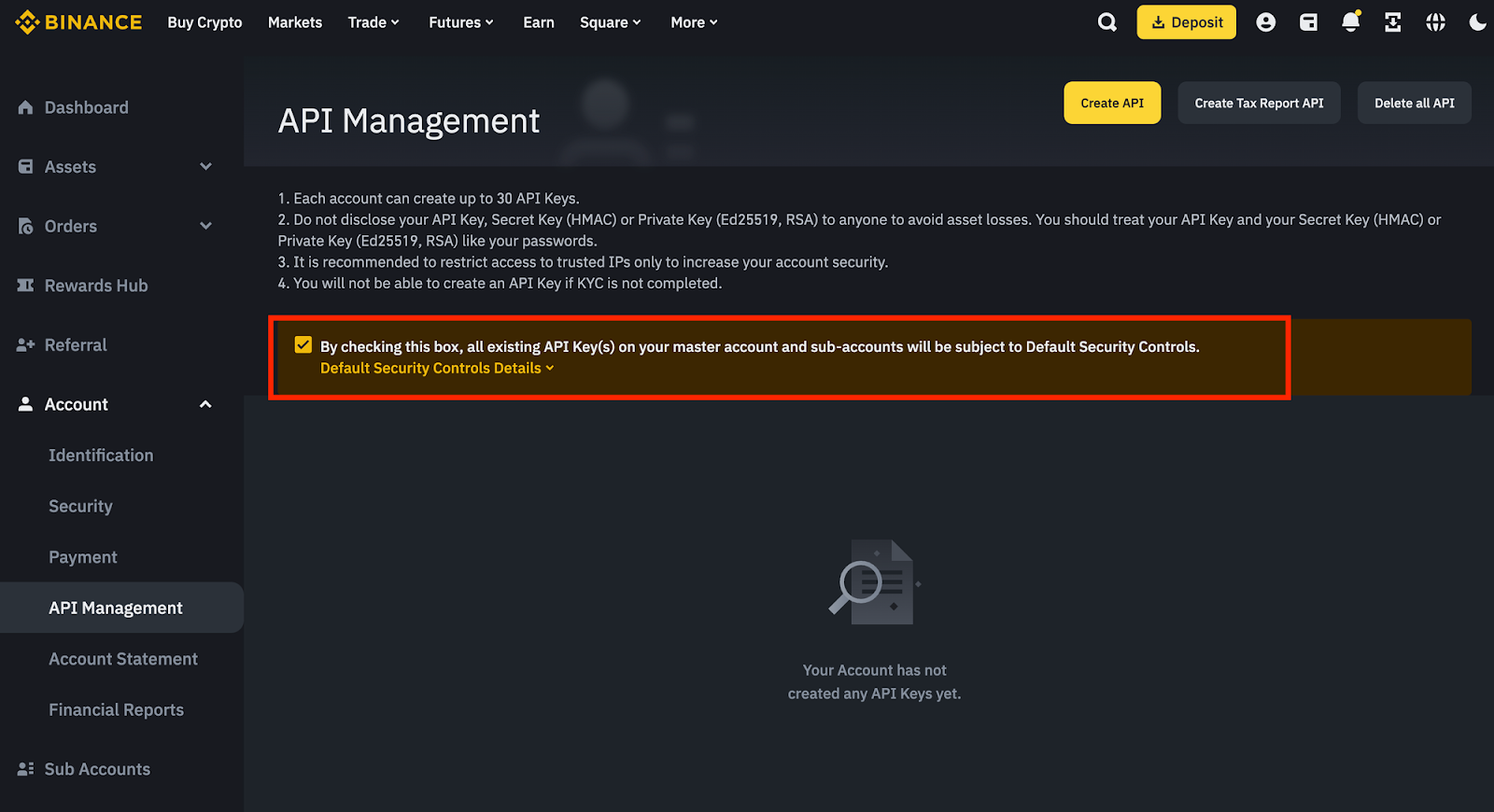Open the Earn page
Screen dimensions: 1494x812
[x=539, y=22]
